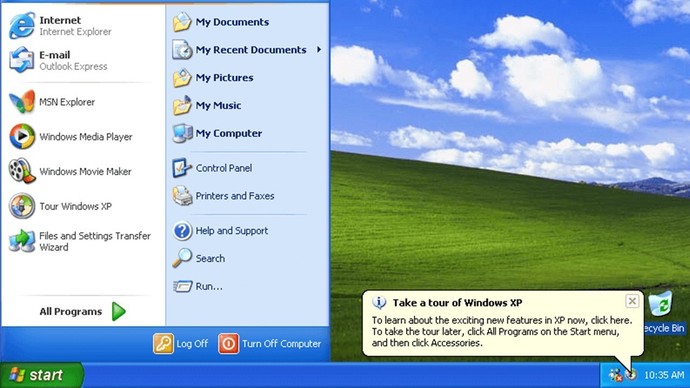The width and height of the screenshot is (690, 388).
Task: Open the E-mail menu entry text
Action: click(x=55, y=55)
